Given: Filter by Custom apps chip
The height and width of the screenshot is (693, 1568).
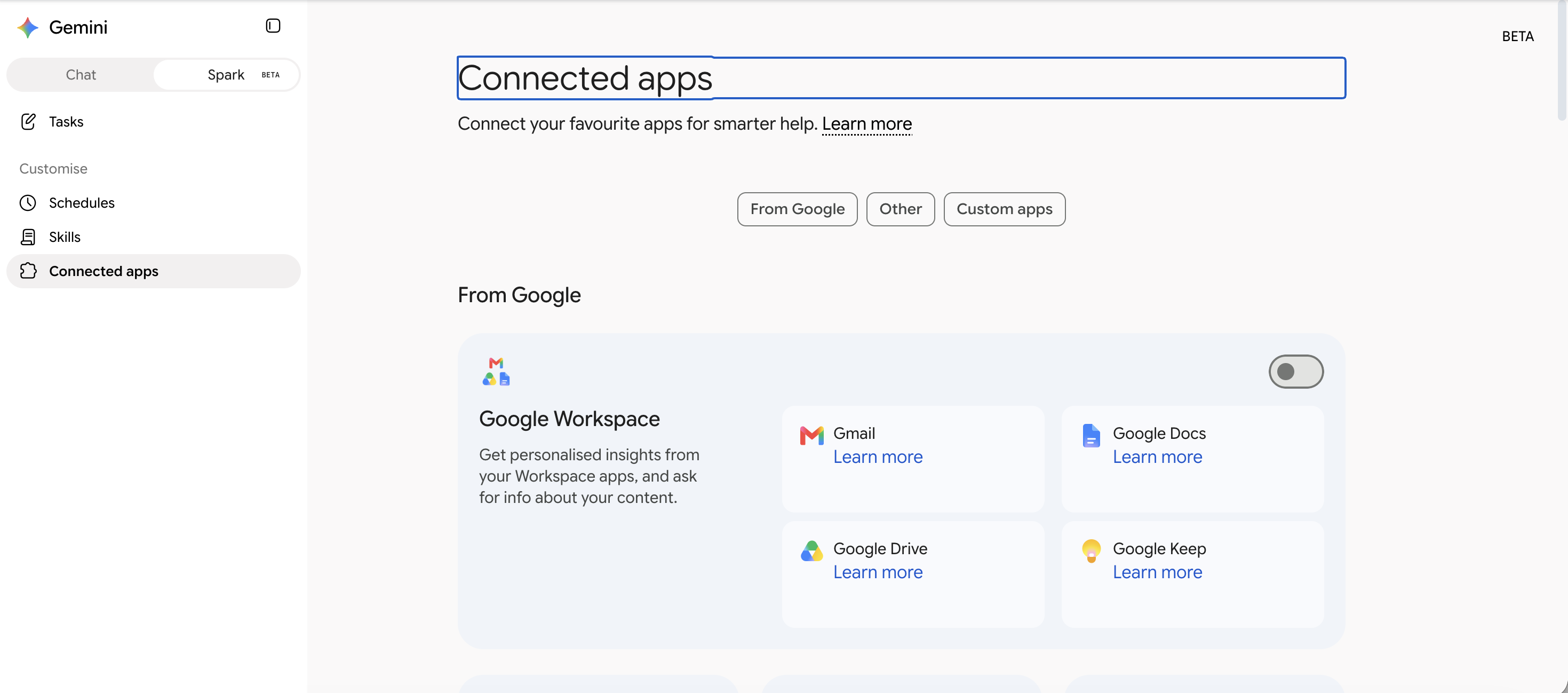Looking at the screenshot, I should (x=1004, y=209).
